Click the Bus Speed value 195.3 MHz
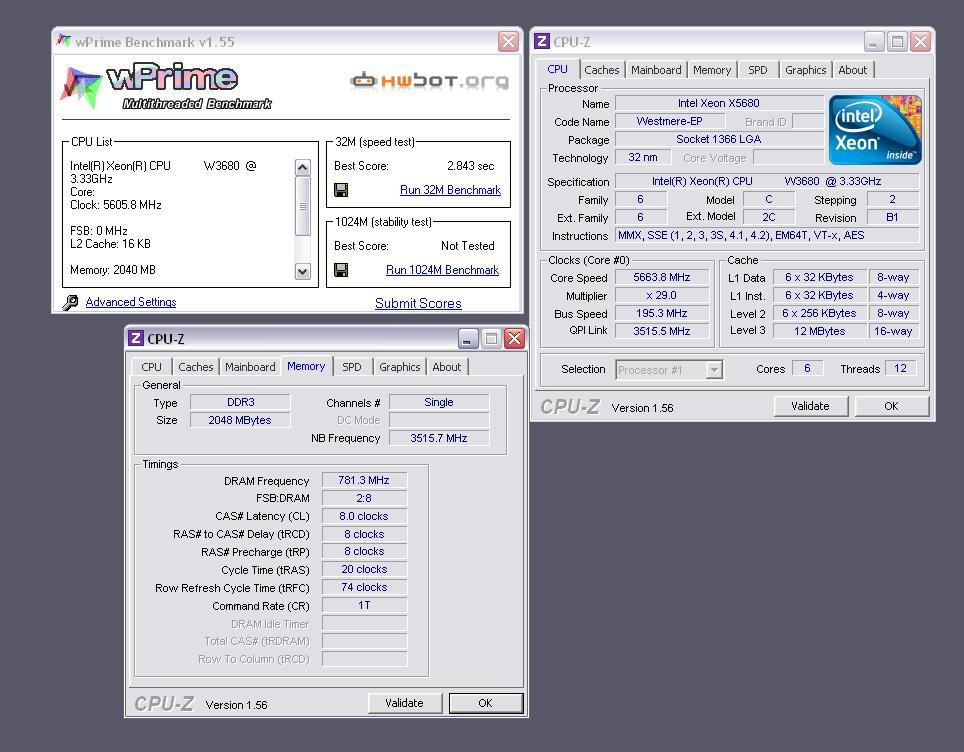This screenshot has width=964, height=752. click(662, 313)
